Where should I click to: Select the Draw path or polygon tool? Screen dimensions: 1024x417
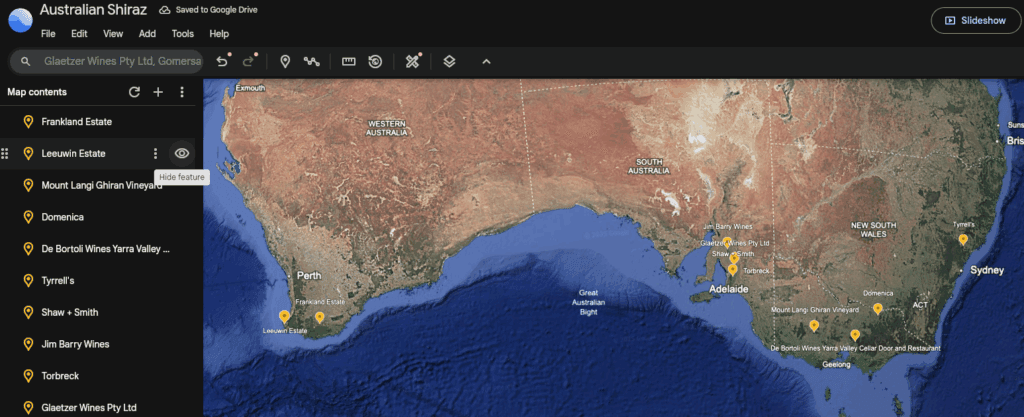pyautogui.click(x=312, y=61)
